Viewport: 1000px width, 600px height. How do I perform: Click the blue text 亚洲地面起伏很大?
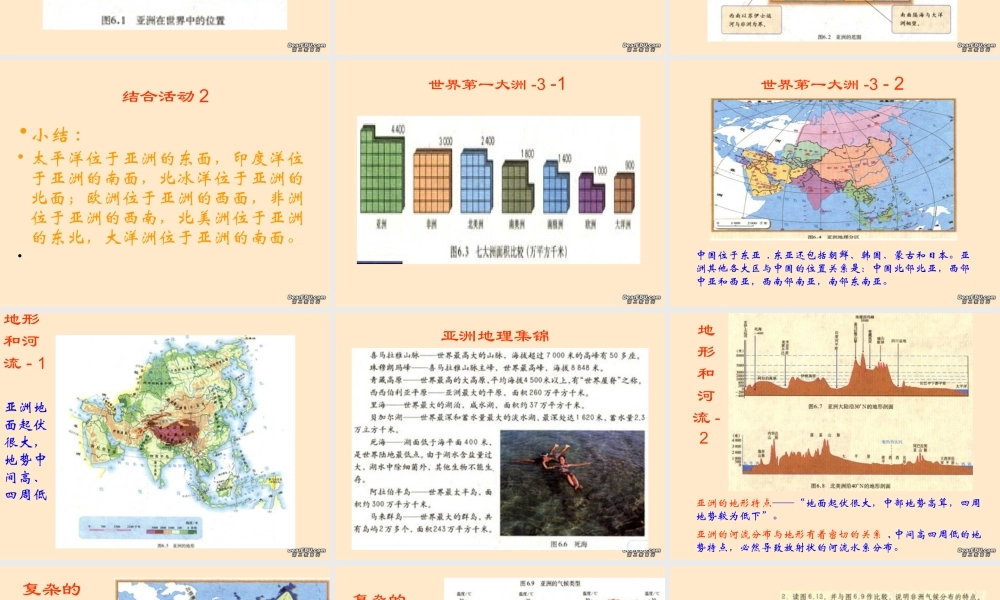26,450
